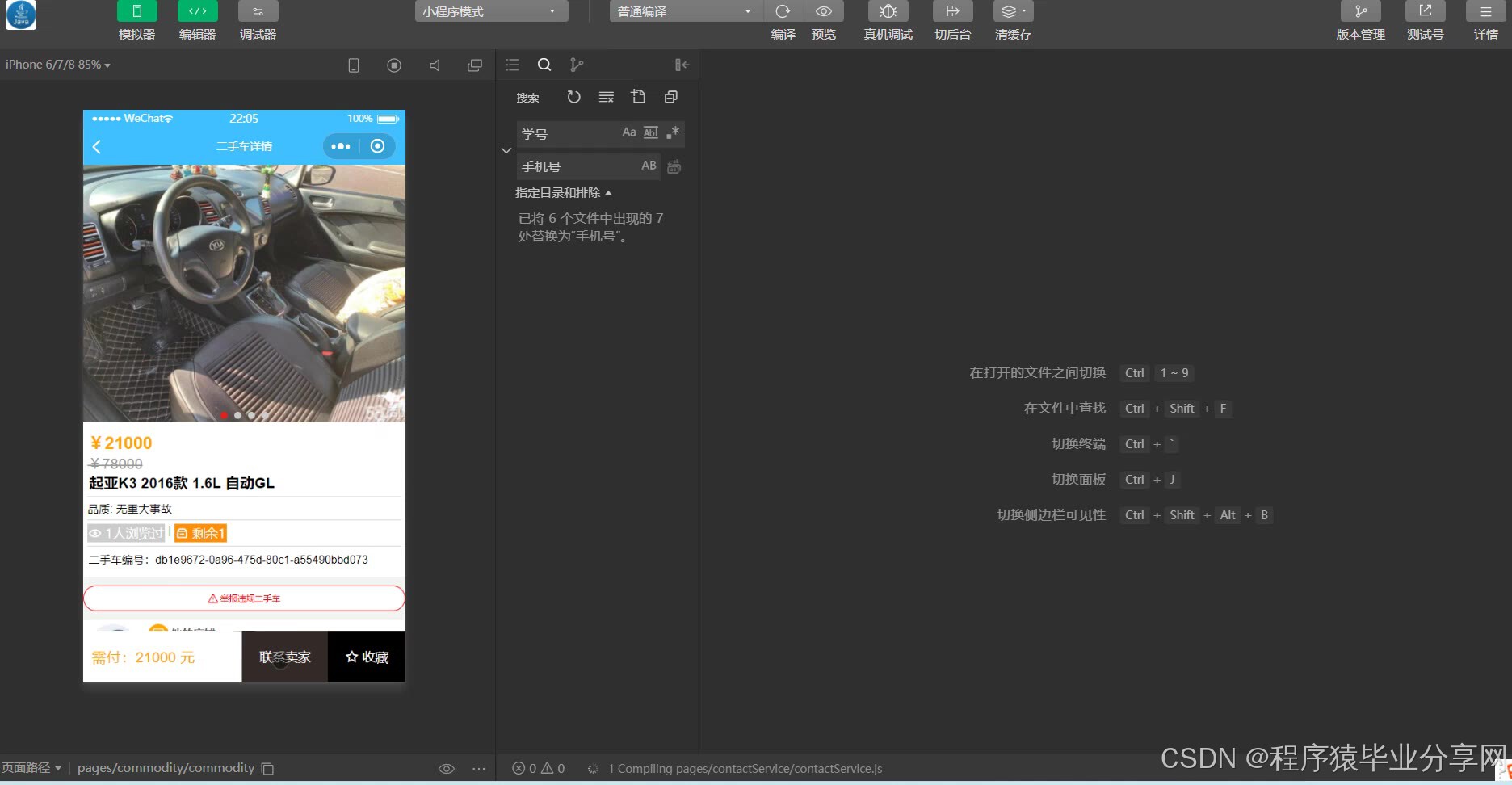Clear the search results

point(606,97)
